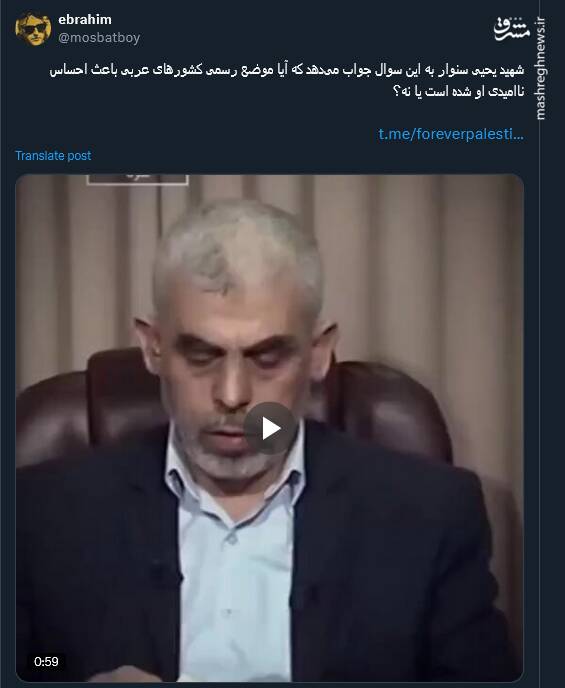Click Translate post
Viewport: 565px width, 688px height.
pyautogui.click(x=53, y=155)
